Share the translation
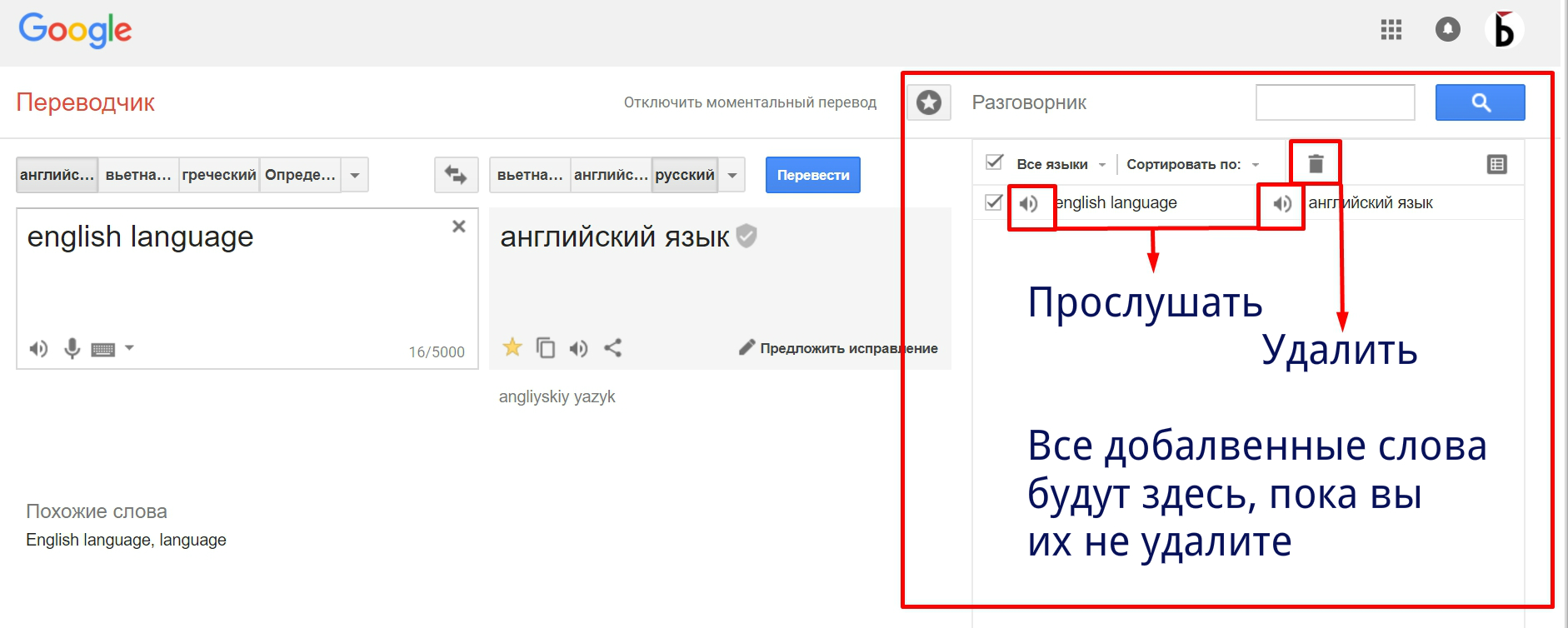 pos(612,347)
